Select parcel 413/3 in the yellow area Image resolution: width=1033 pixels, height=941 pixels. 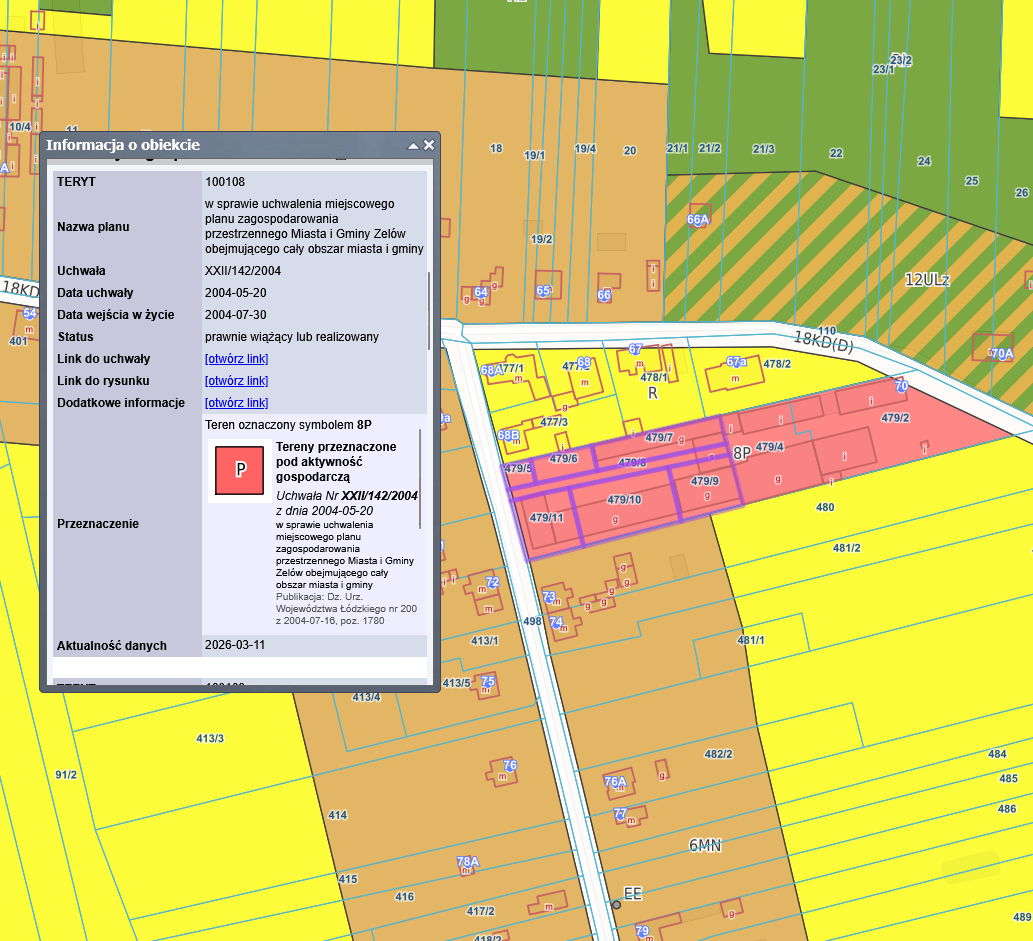[x=210, y=738]
